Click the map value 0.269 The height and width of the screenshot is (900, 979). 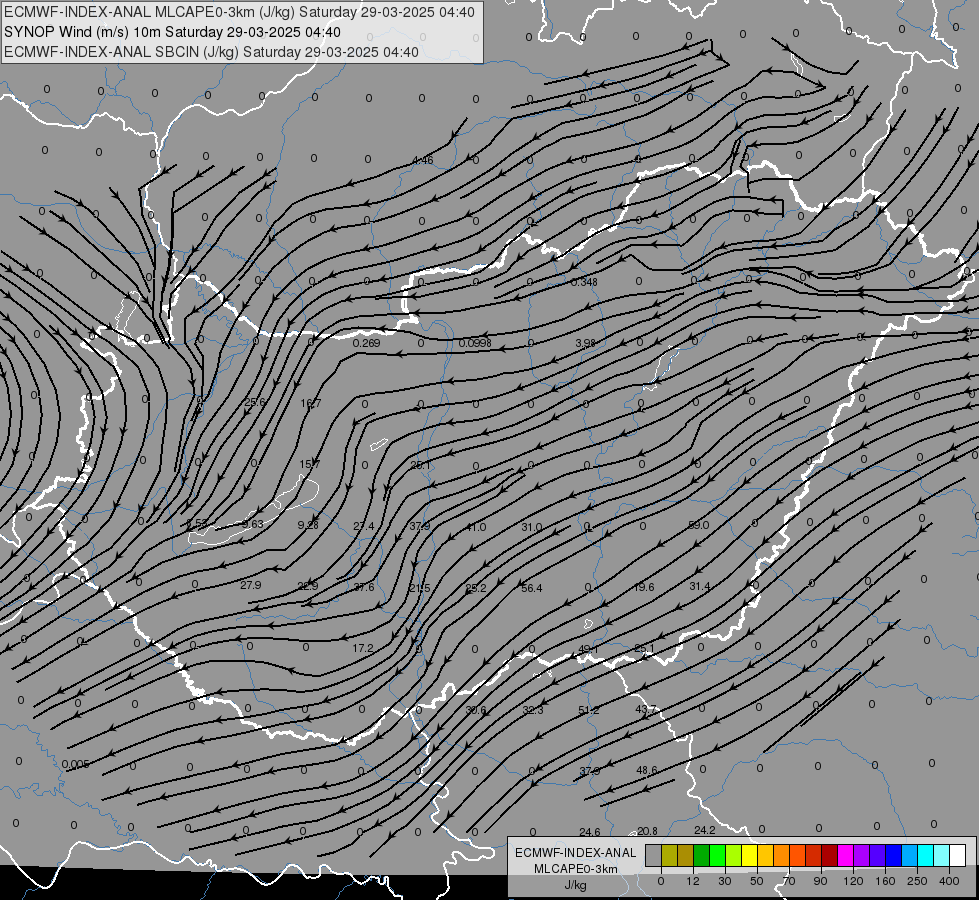(367, 343)
